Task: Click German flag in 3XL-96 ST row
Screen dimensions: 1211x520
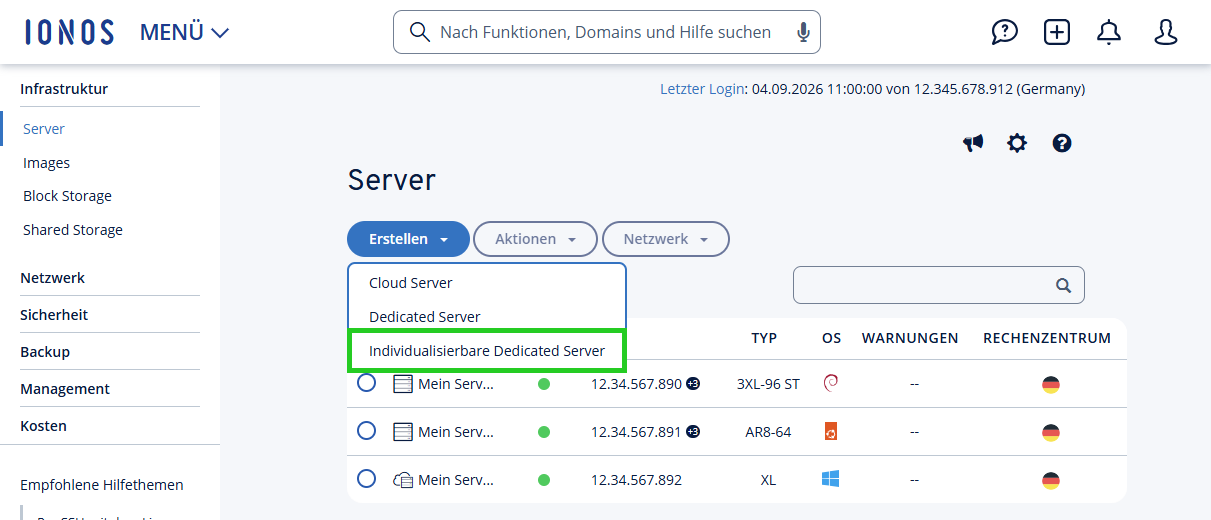Action: pos(1050,385)
